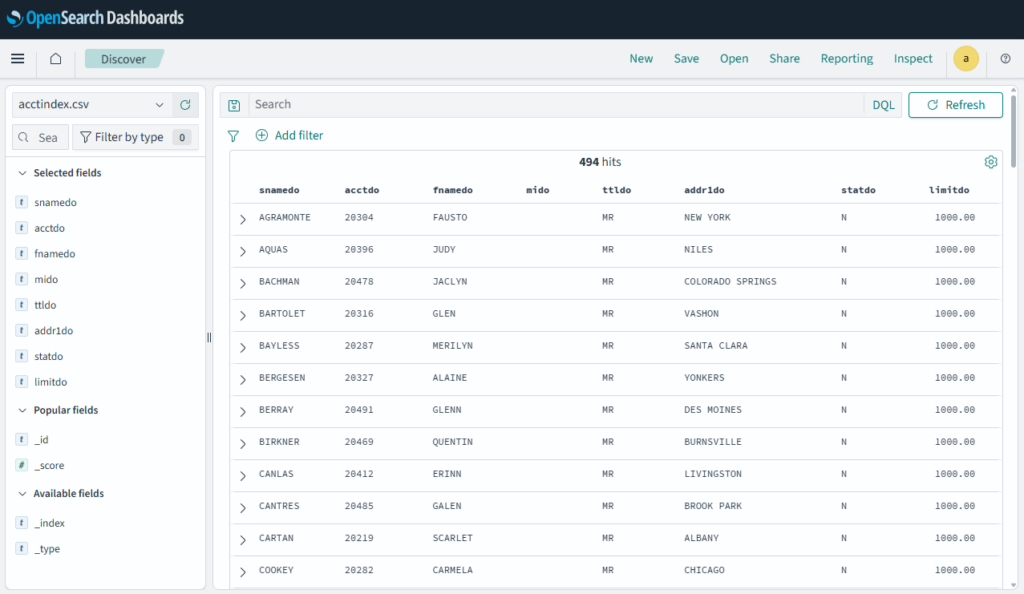Click Open in the top menu
1024x594 pixels.
tap(734, 59)
